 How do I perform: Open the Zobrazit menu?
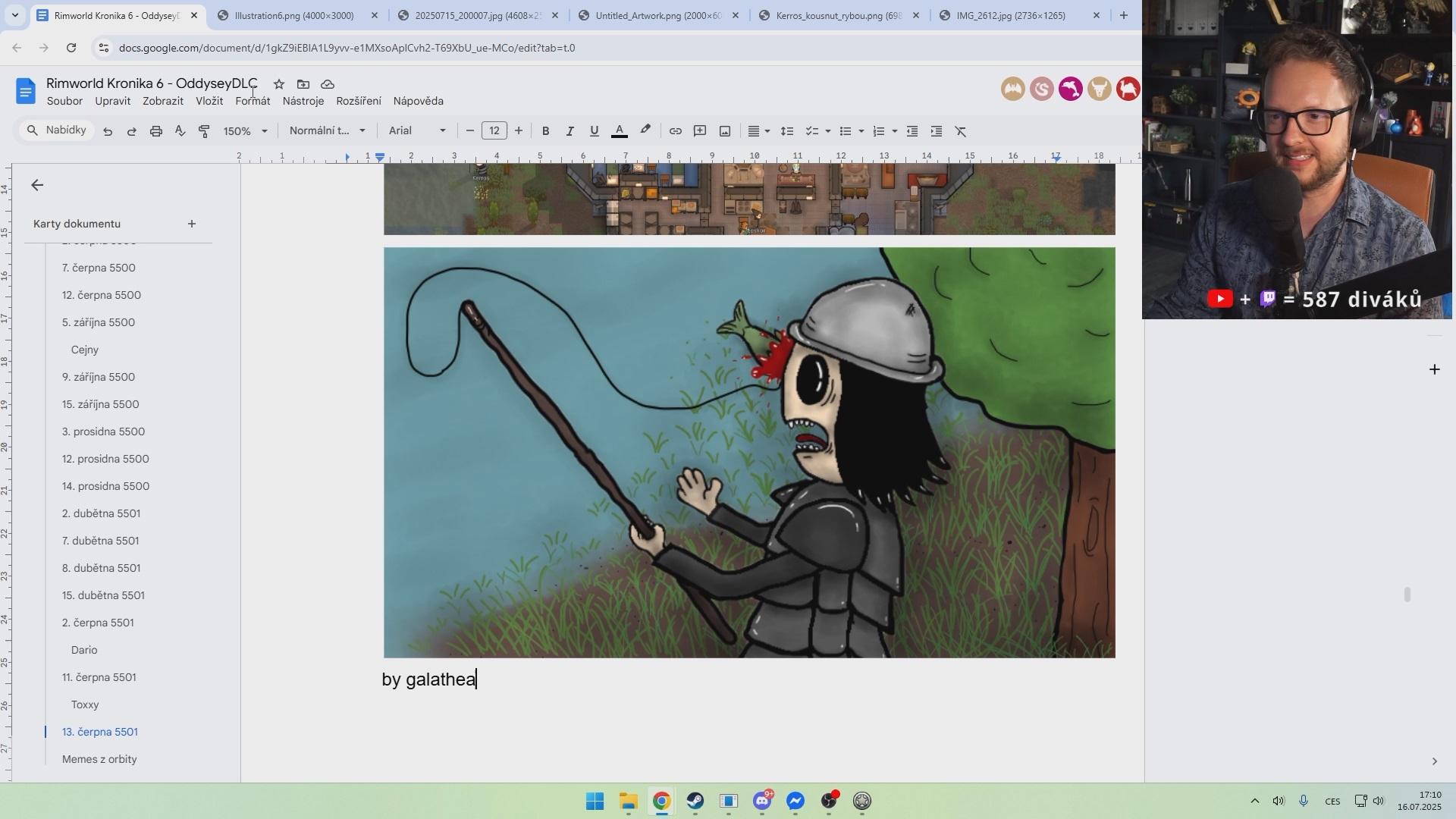(x=163, y=101)
